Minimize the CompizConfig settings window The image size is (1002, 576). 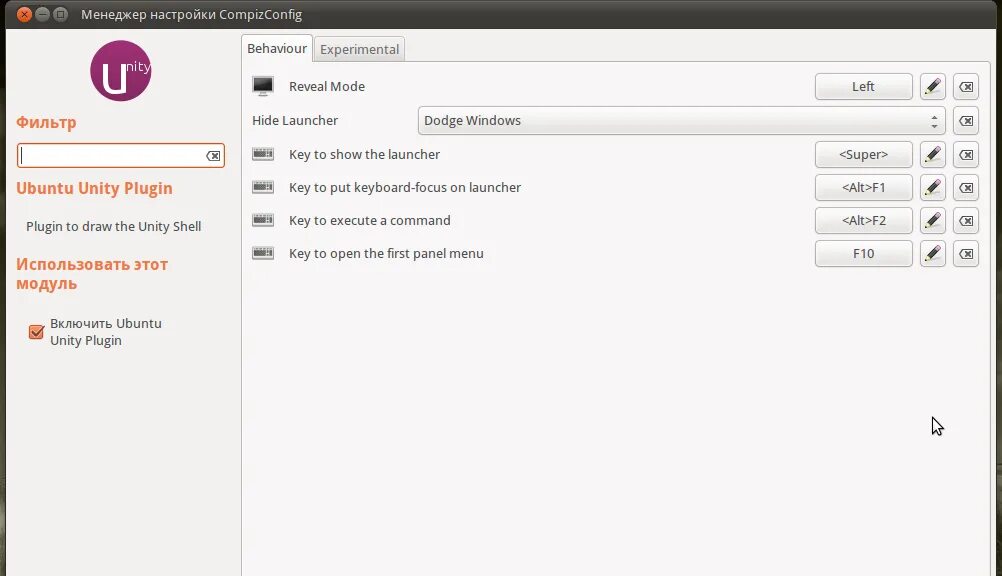point(42,14)
